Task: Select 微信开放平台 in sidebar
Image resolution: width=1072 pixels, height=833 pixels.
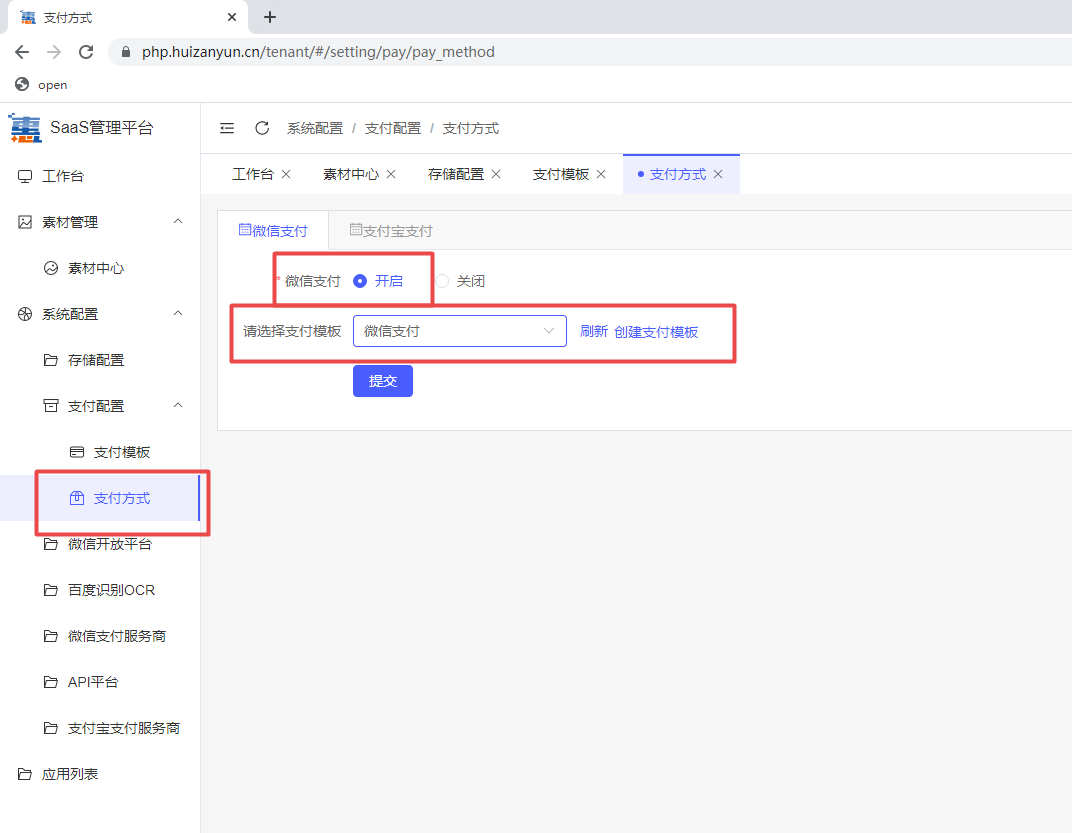Action: coord(100,544)
